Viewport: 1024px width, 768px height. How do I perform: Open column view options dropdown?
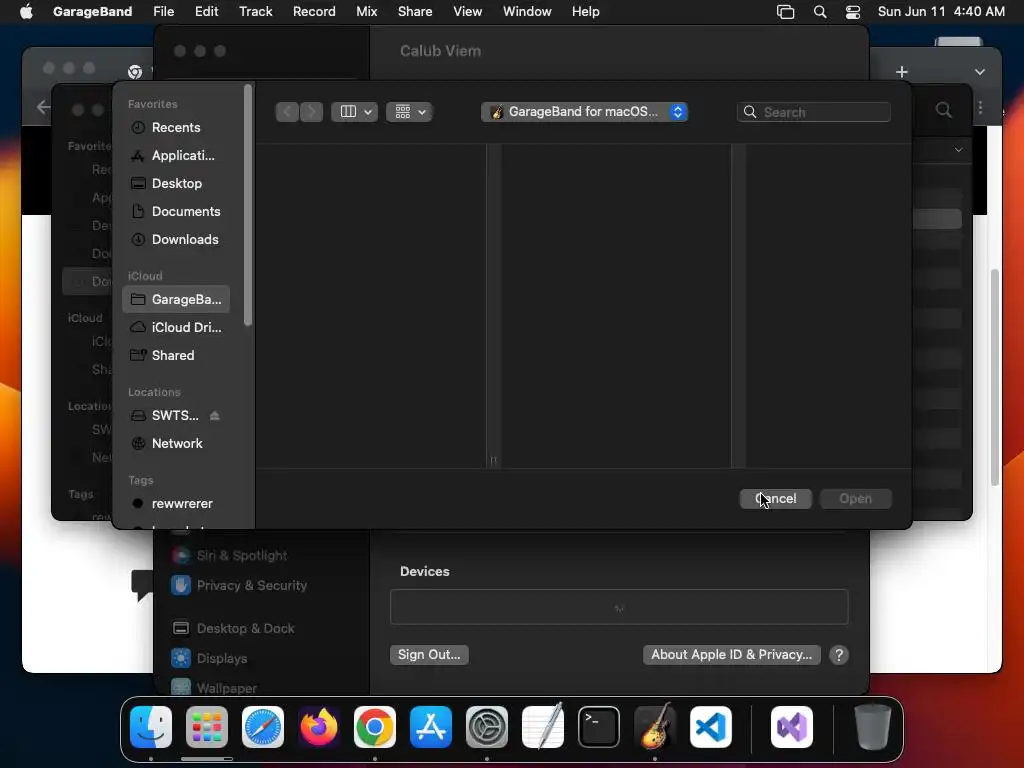pyautogui.click(x=354, y=112)
